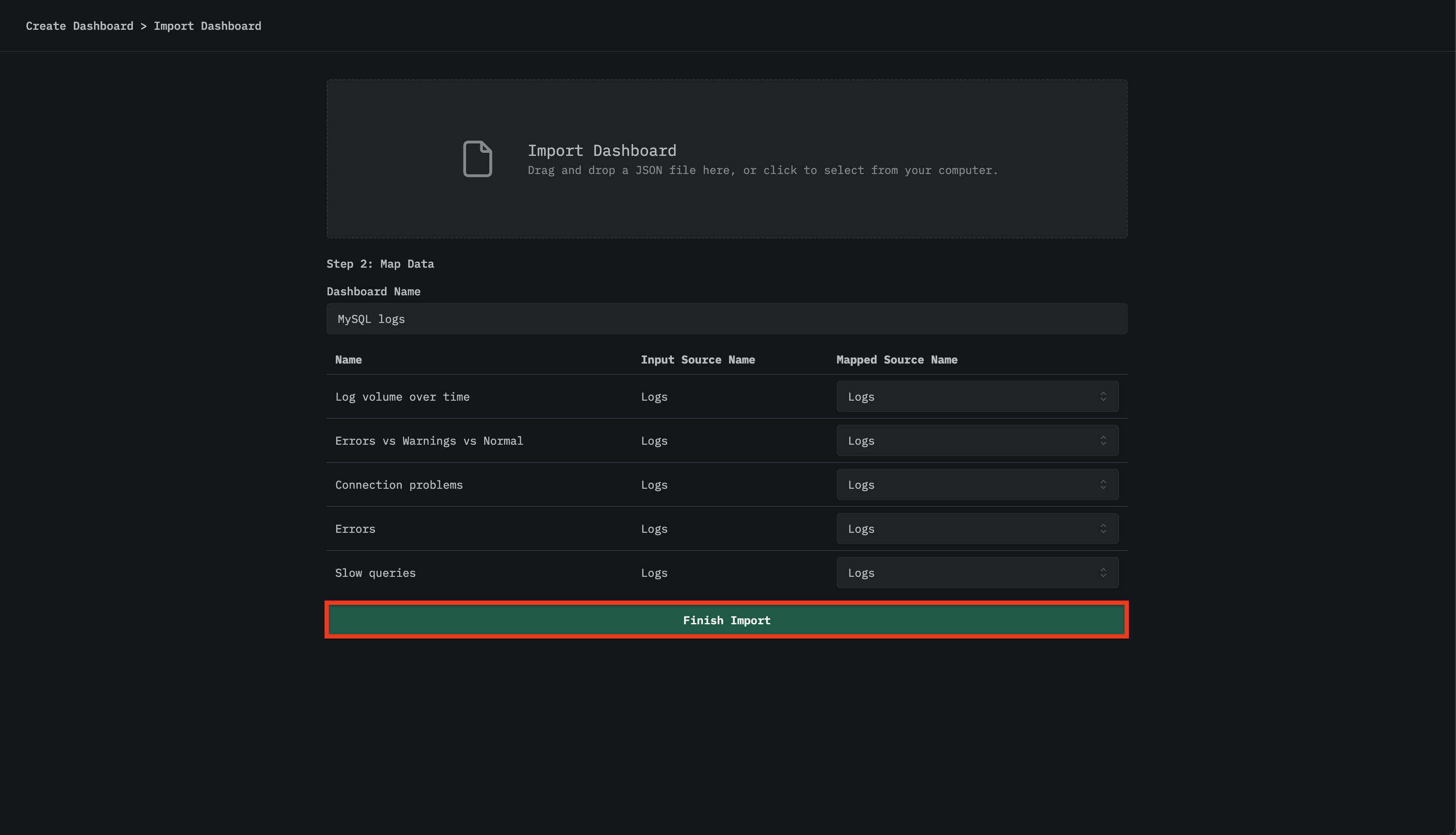Click the Name column header

click(x=348, y=360)
